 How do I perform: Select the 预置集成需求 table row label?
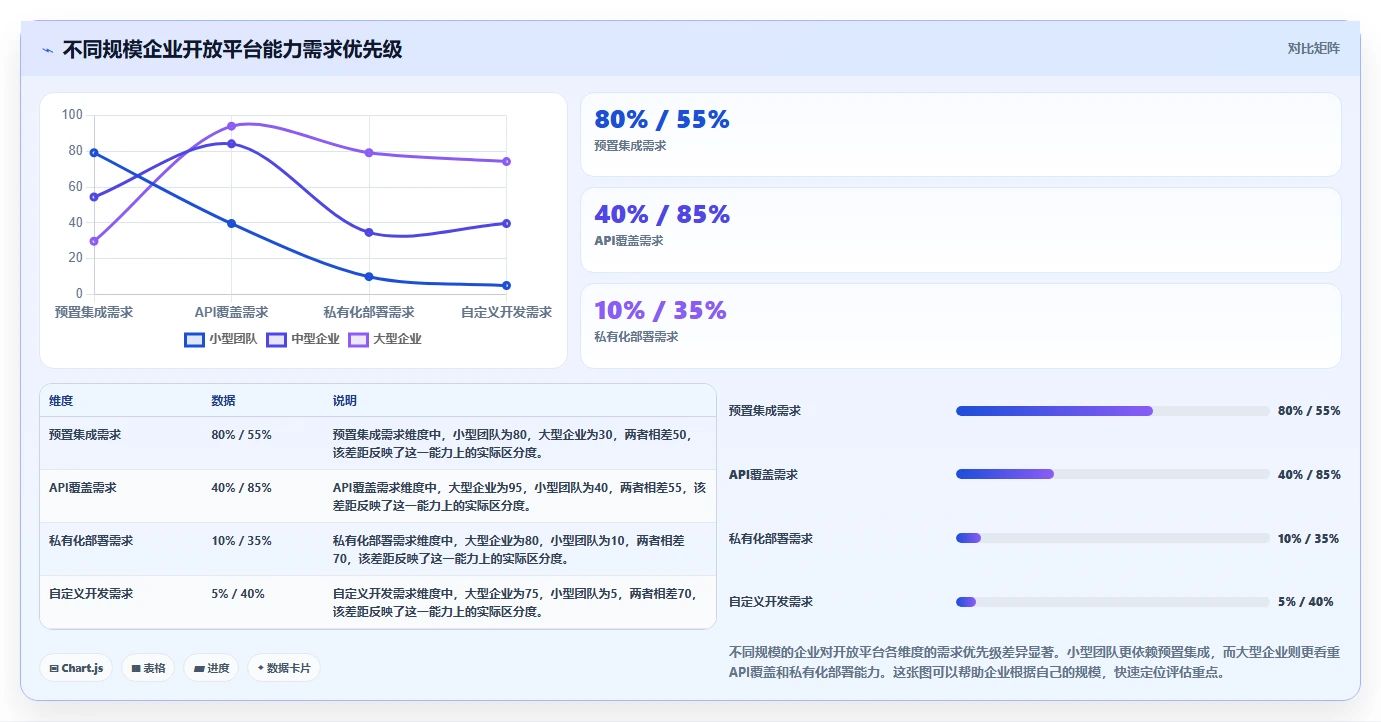click(84, 435)
